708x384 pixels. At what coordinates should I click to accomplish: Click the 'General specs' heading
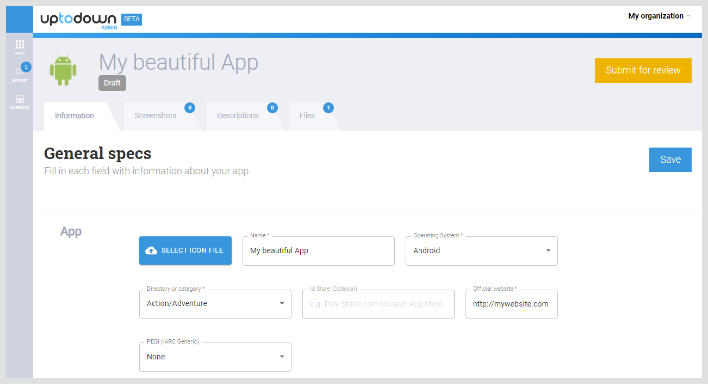[98, 154]
